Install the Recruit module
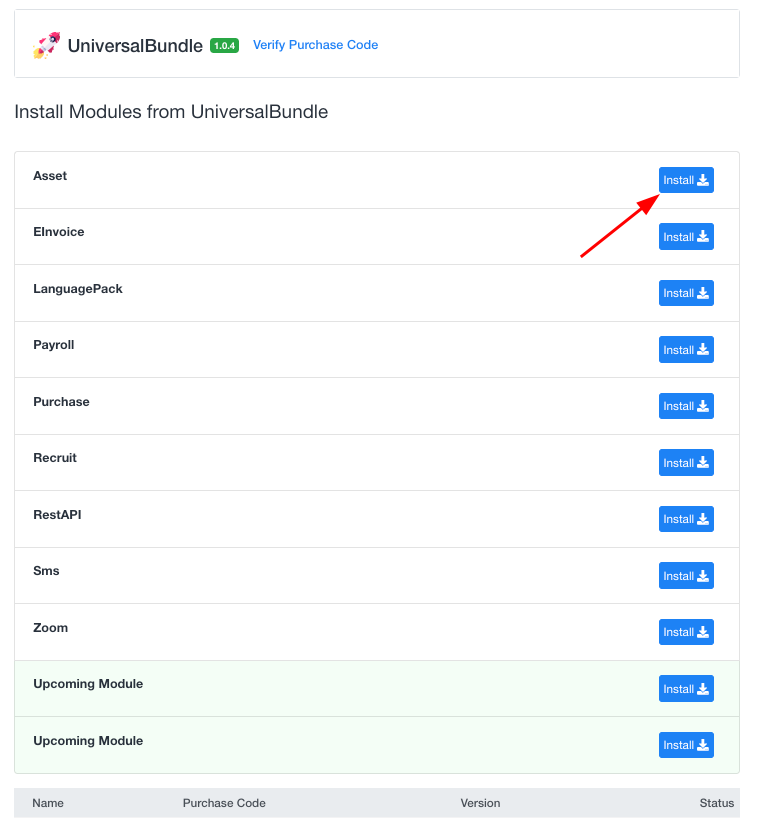The width and height of the screenshot is (757, 829). (686, 463)
